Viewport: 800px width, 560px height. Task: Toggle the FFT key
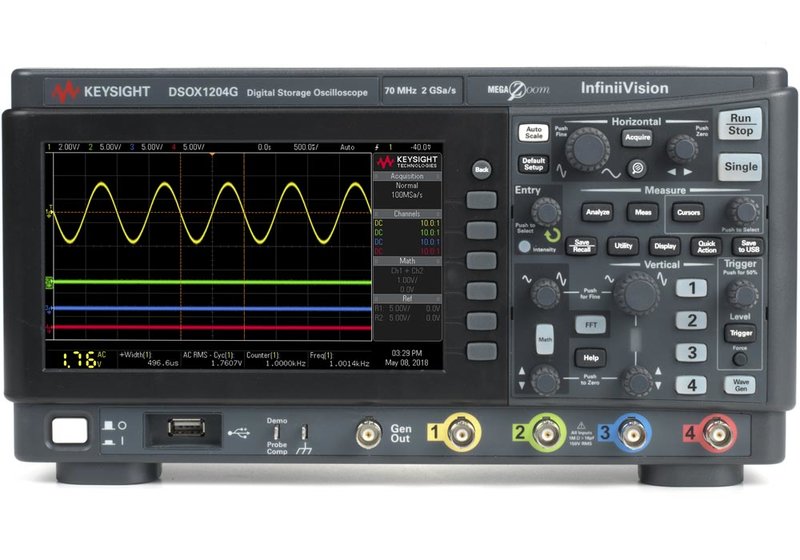(x=591, y=325)
